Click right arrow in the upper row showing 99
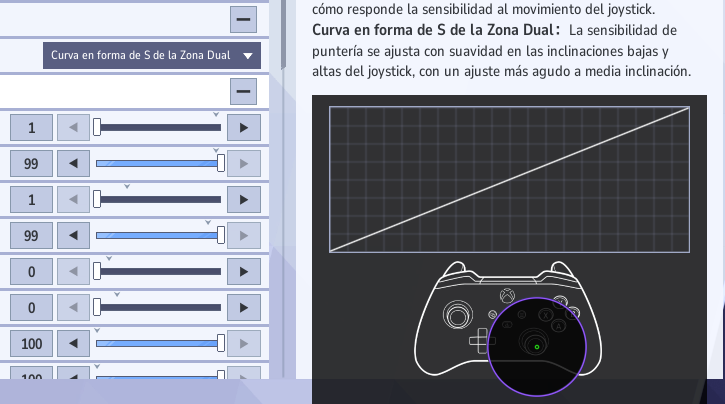 tap(244, 164)
